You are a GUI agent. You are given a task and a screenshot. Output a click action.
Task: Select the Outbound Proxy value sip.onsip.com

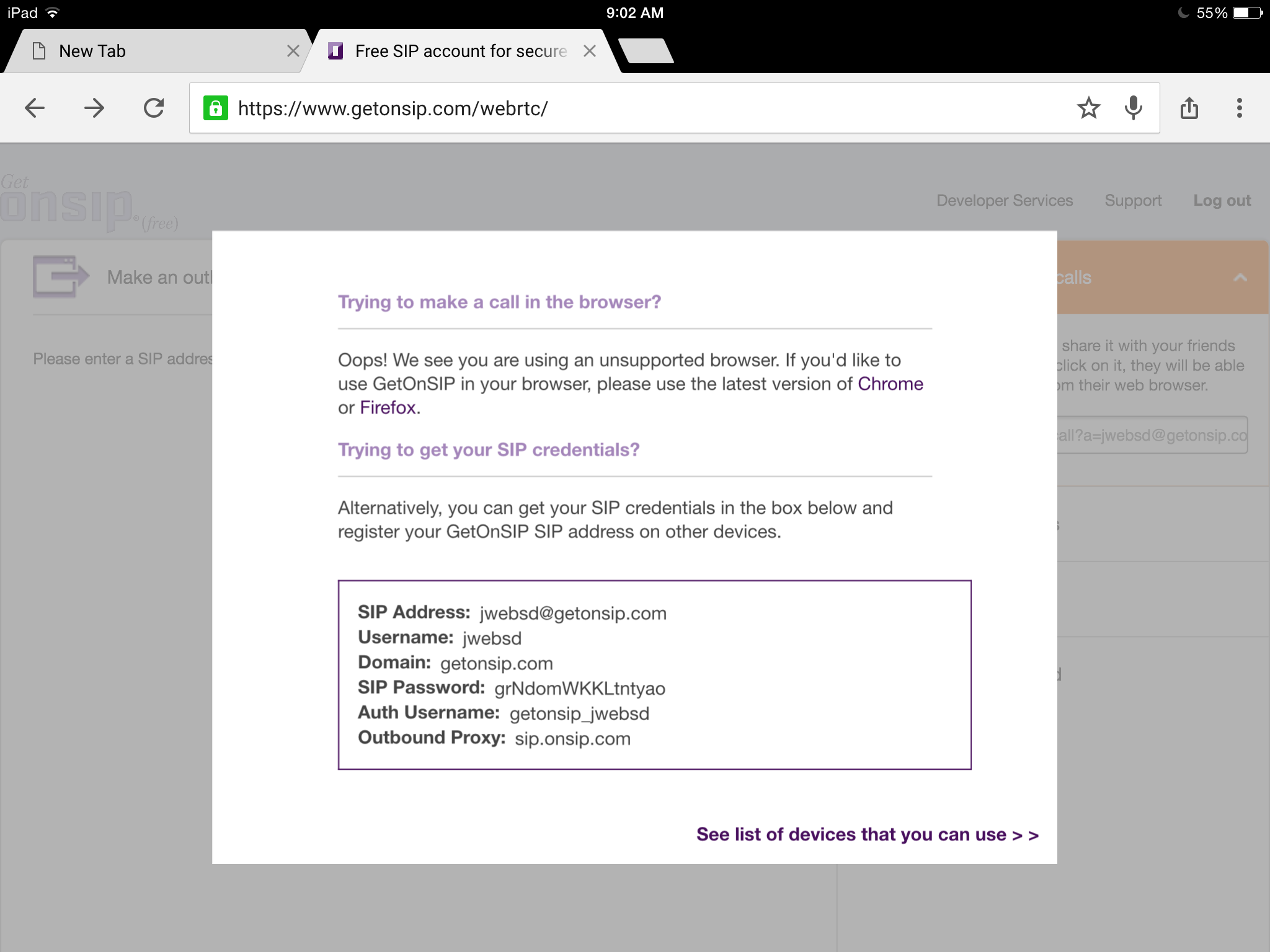pos(572,739)
